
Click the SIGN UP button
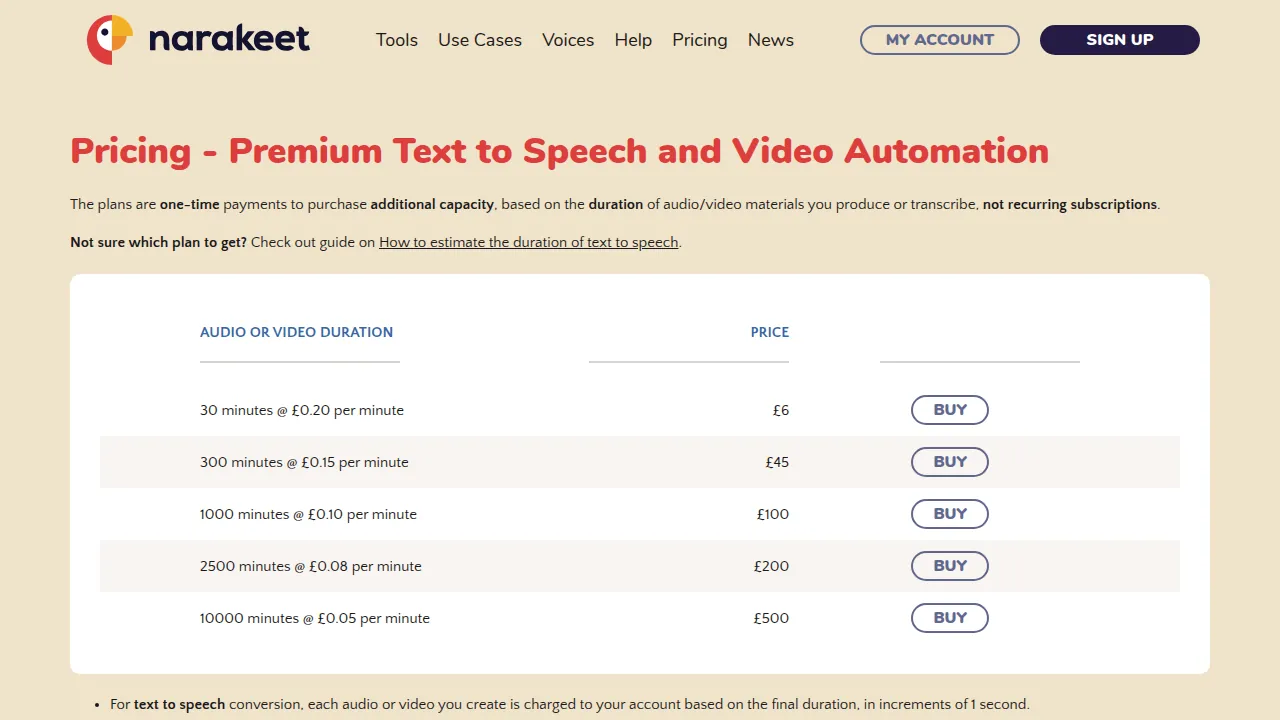1120,40
